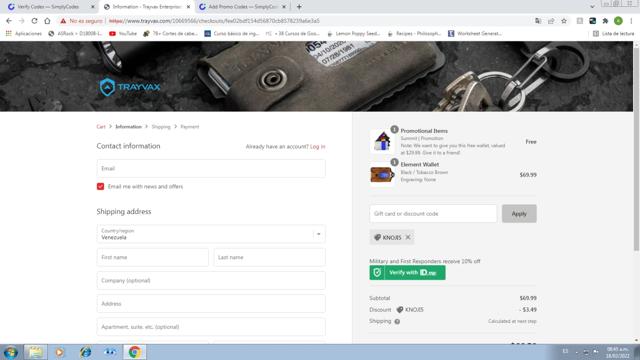This screenshot has width=640, height=360.
Task: Open the Lista de lectura reading list
Action: [613, 33]
